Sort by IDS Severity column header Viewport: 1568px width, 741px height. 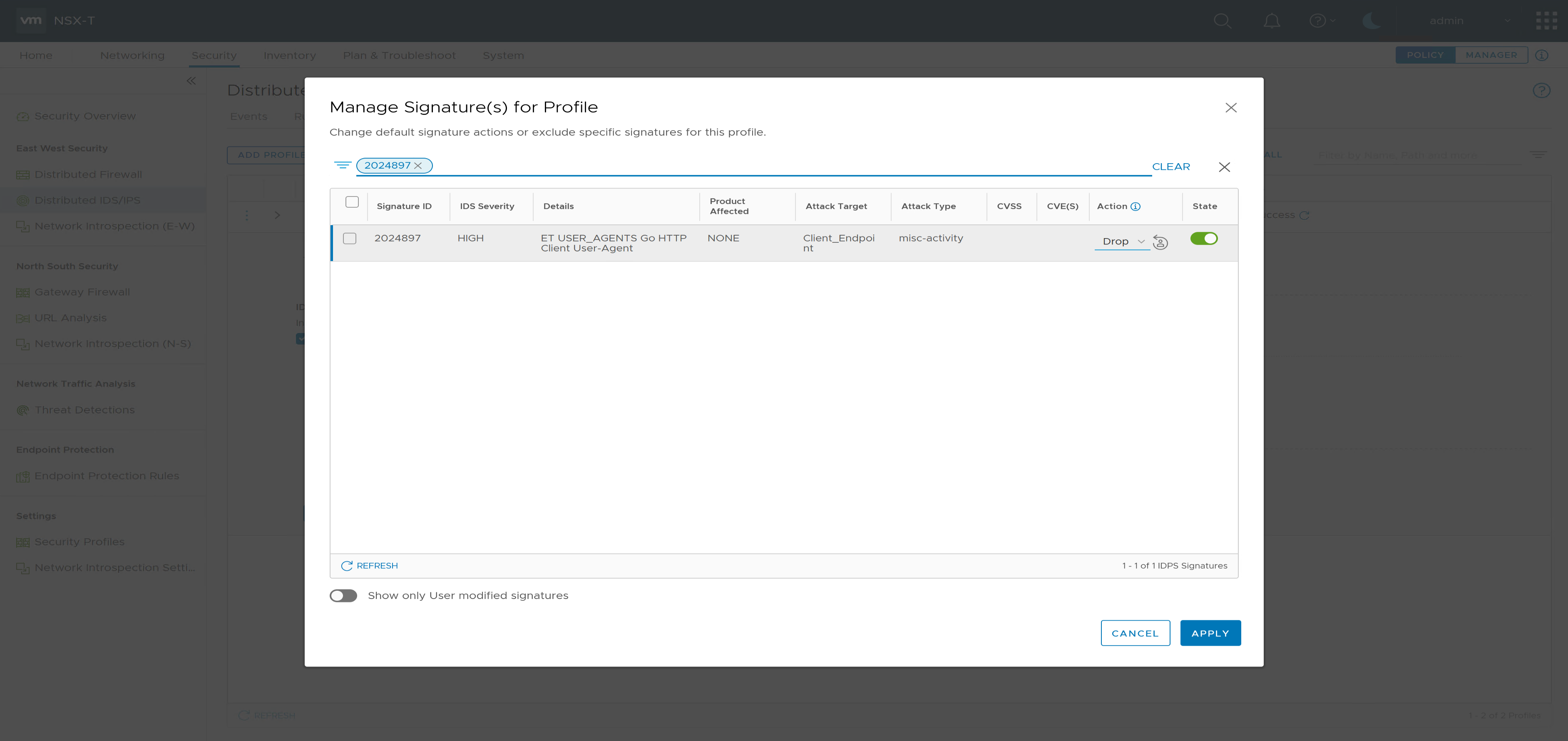click(x=487, y=206)
